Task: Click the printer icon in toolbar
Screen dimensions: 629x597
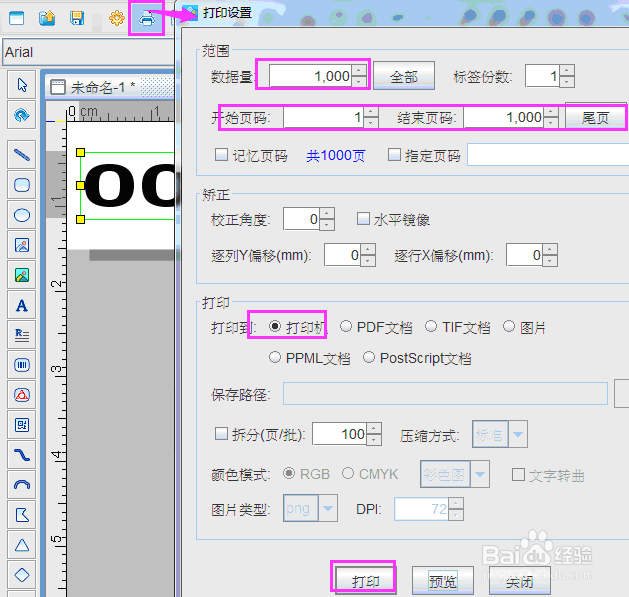Action: click(x=146, y=18)
